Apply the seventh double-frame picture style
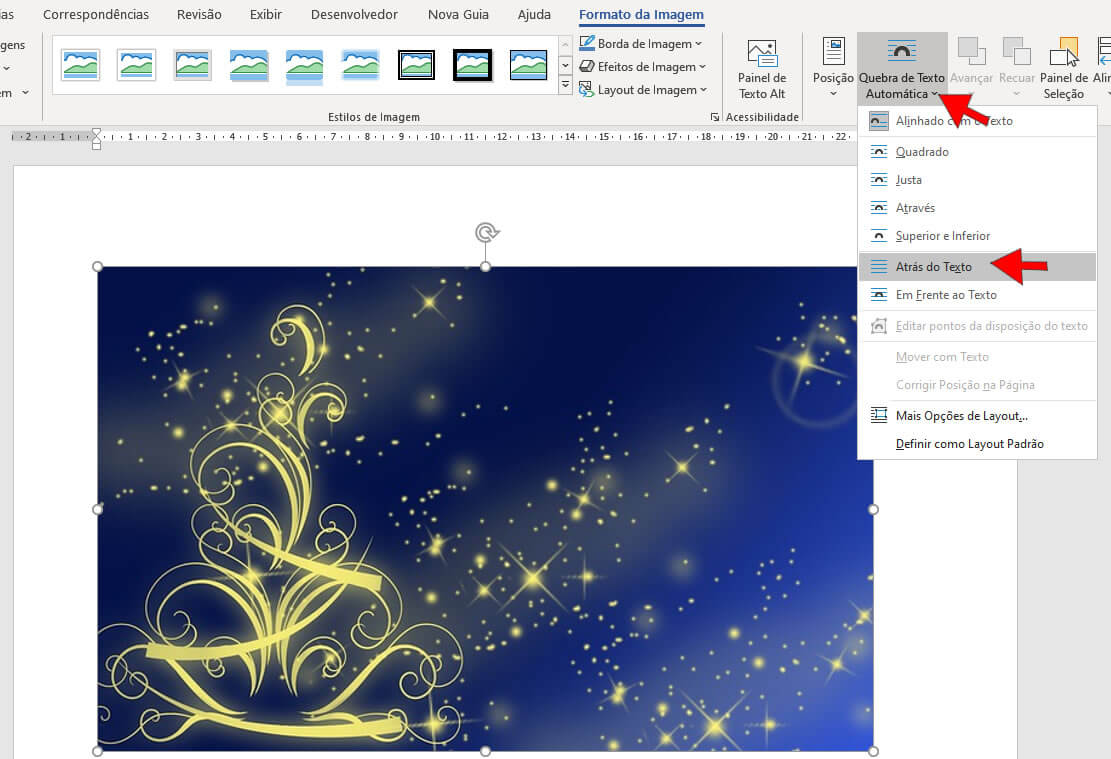 pyautogui.click(x=417, y=65)
